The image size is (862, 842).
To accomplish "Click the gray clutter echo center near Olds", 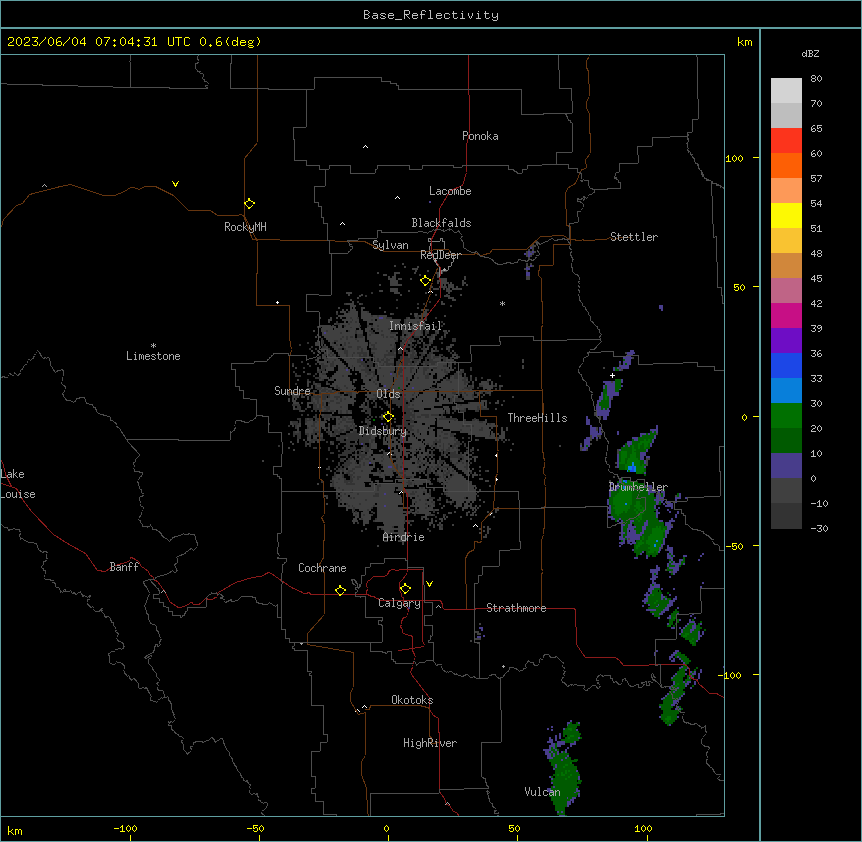I will pyautogui.click(x=398, y=418).
